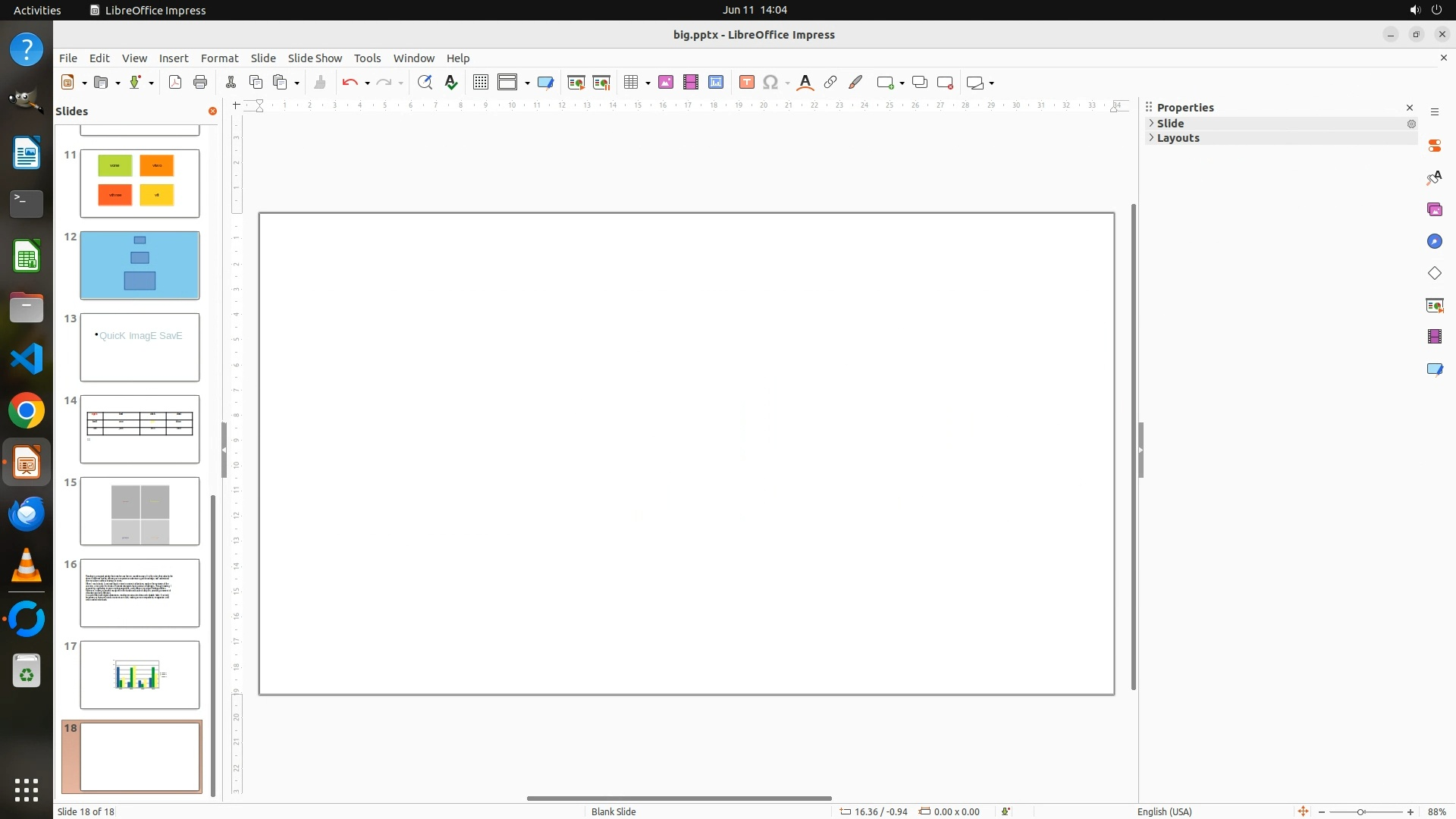Screen dimensions: 1456x819
Task: Click the English (USA) language status
Action: click(x=1164, y=811)
